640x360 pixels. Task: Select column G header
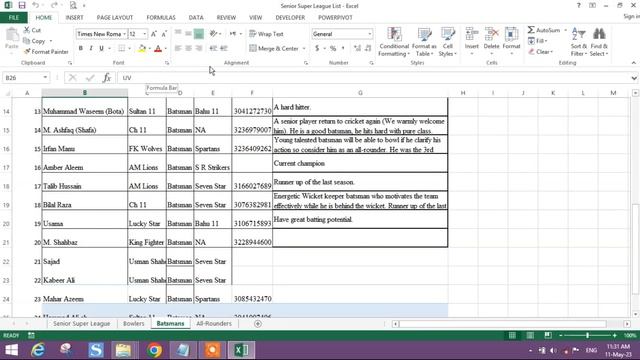pos(360,93)
